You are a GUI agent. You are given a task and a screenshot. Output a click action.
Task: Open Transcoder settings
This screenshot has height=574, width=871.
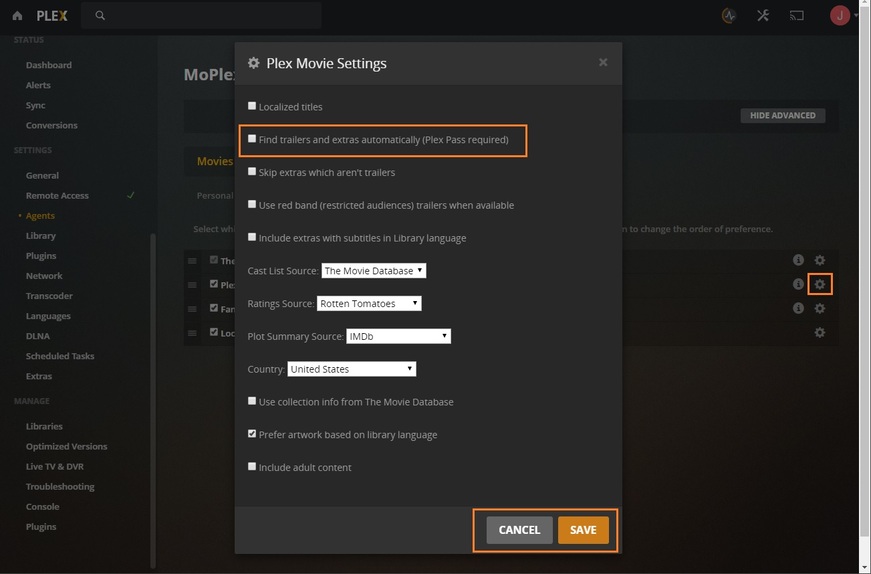pyautogui.click(x=49, y=296)
